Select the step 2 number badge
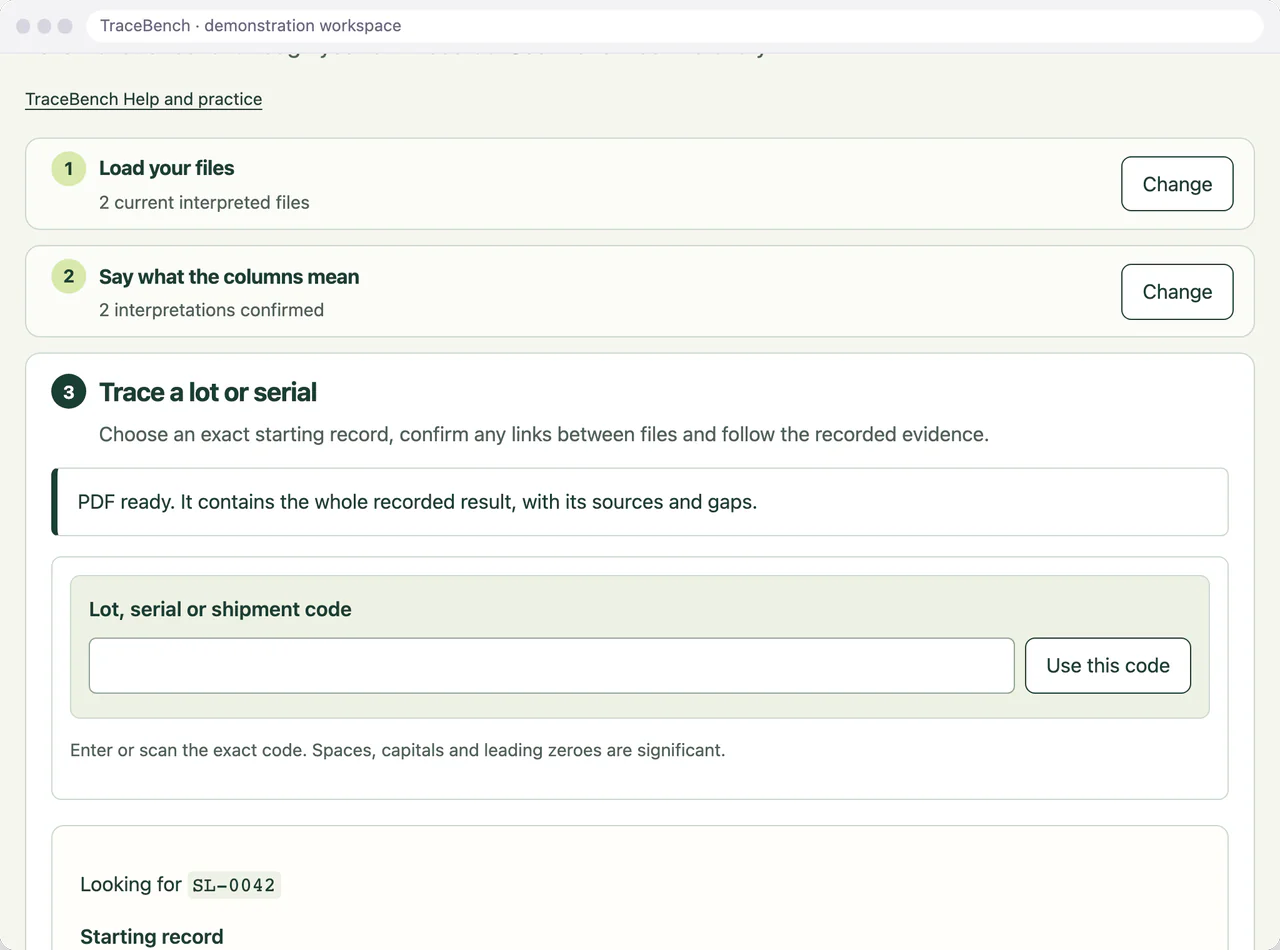The image size is (1280, 950). click(x=68, y=276)
